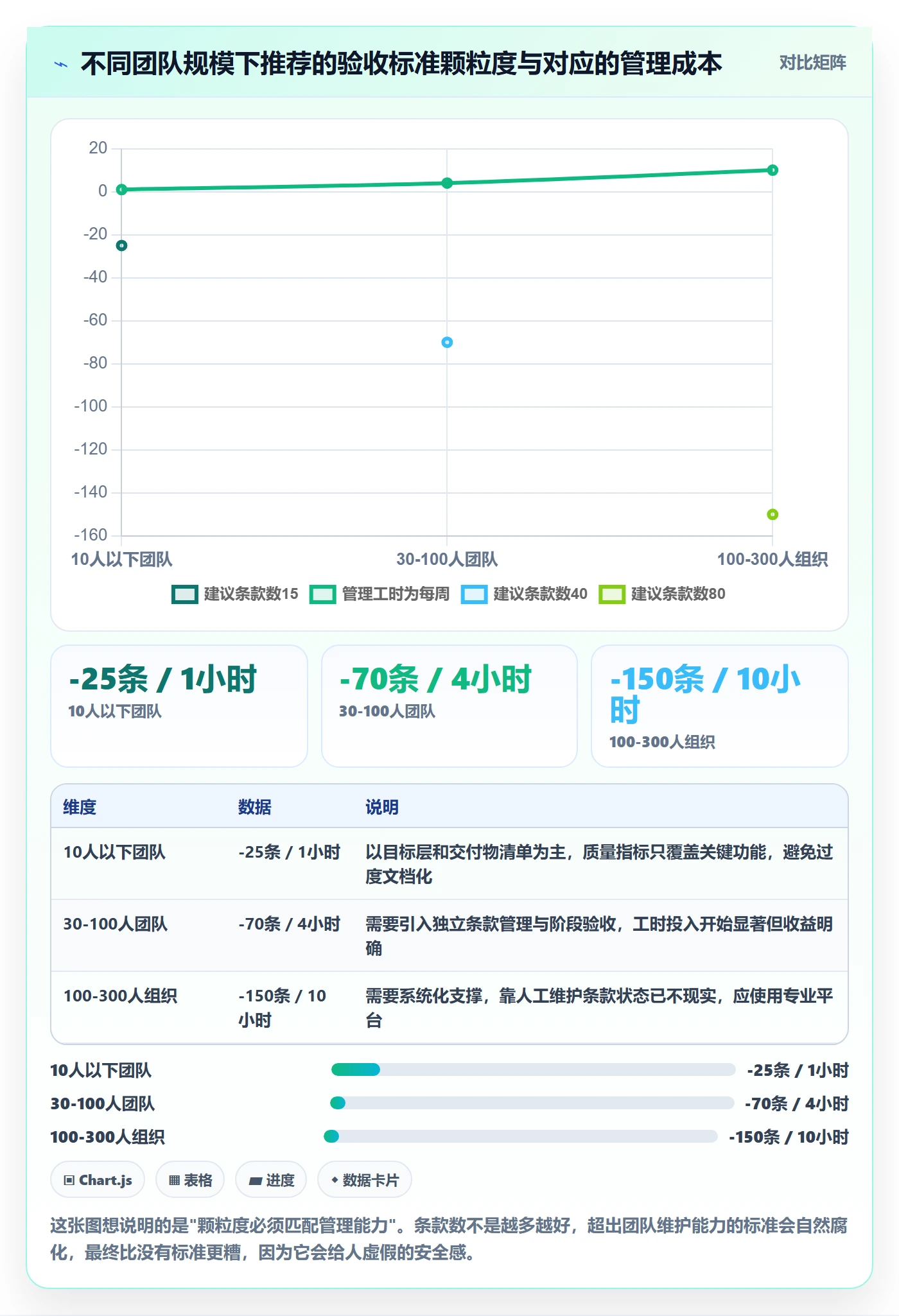Click the lightning icon beside the title
The height and width of the screenshot is (1316, 899).
(x=61, y=64)
